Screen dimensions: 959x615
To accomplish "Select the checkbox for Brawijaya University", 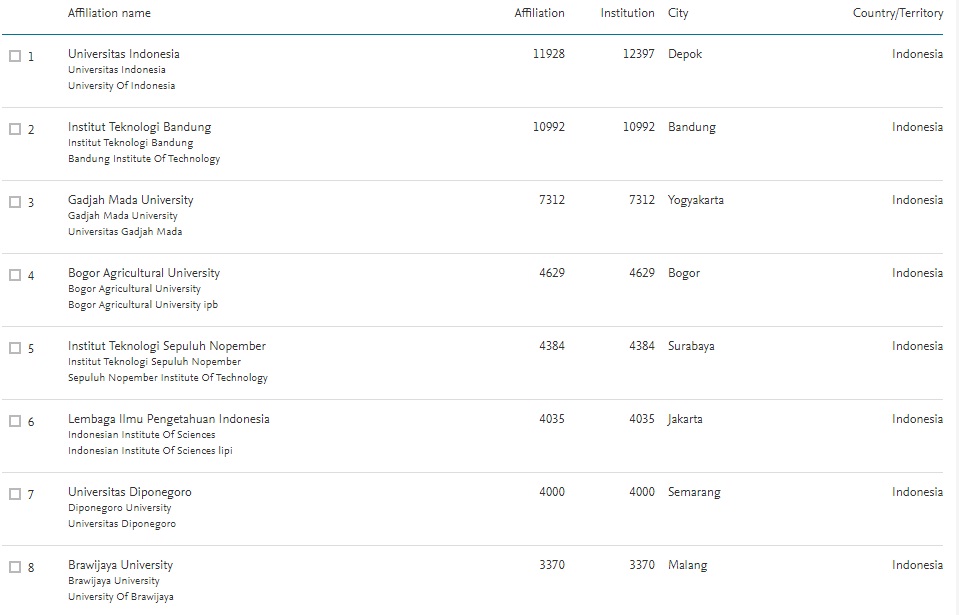I will (x=14, y=565).
